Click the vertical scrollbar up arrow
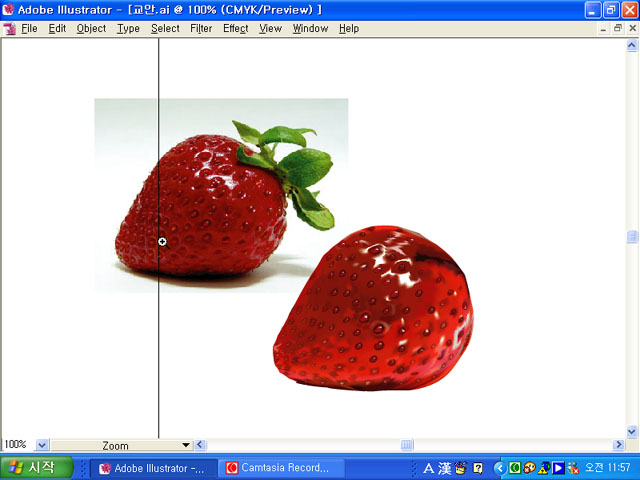Image resolution: width=640 pixels, height=480 pixels. point(632,45)
